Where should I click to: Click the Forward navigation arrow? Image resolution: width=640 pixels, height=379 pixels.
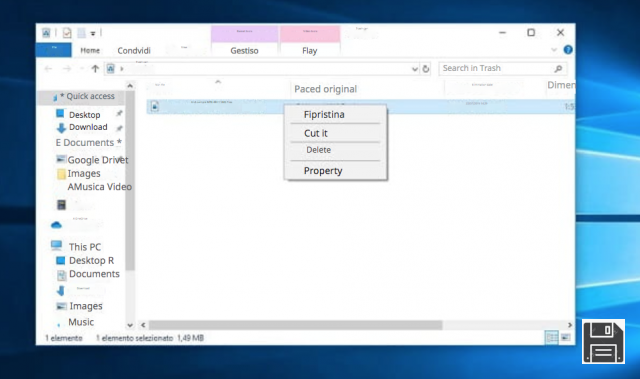(x=67, y=69)
